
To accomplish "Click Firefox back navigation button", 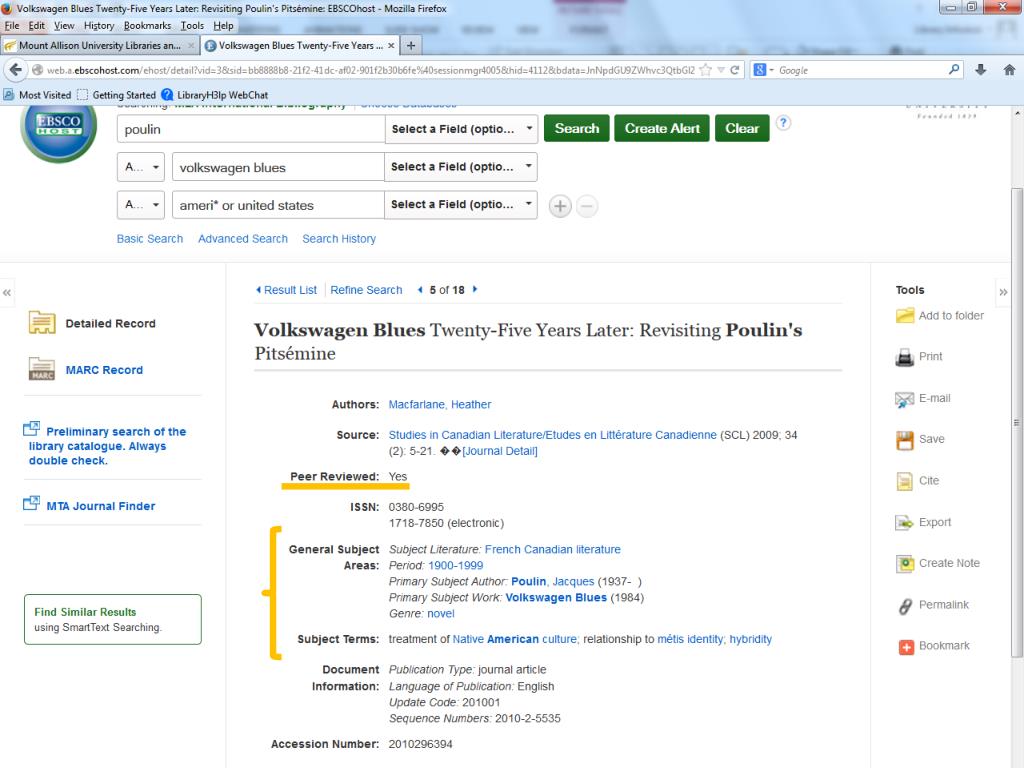I will (15, 70).
